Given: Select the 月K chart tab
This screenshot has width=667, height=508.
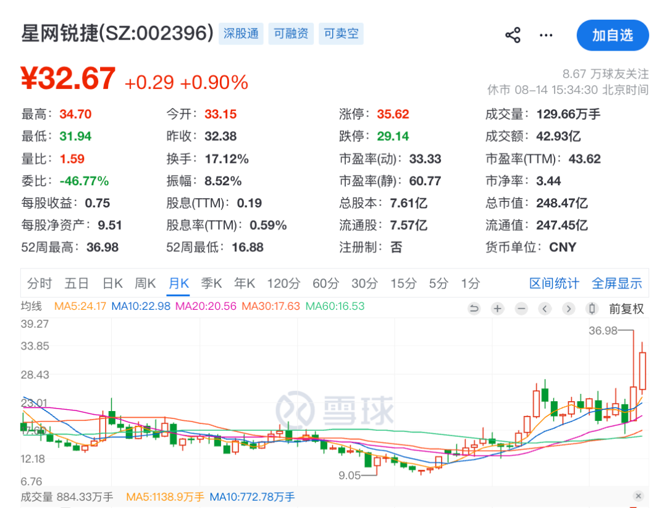Looking at the screenshot, I should coord(179,283).
